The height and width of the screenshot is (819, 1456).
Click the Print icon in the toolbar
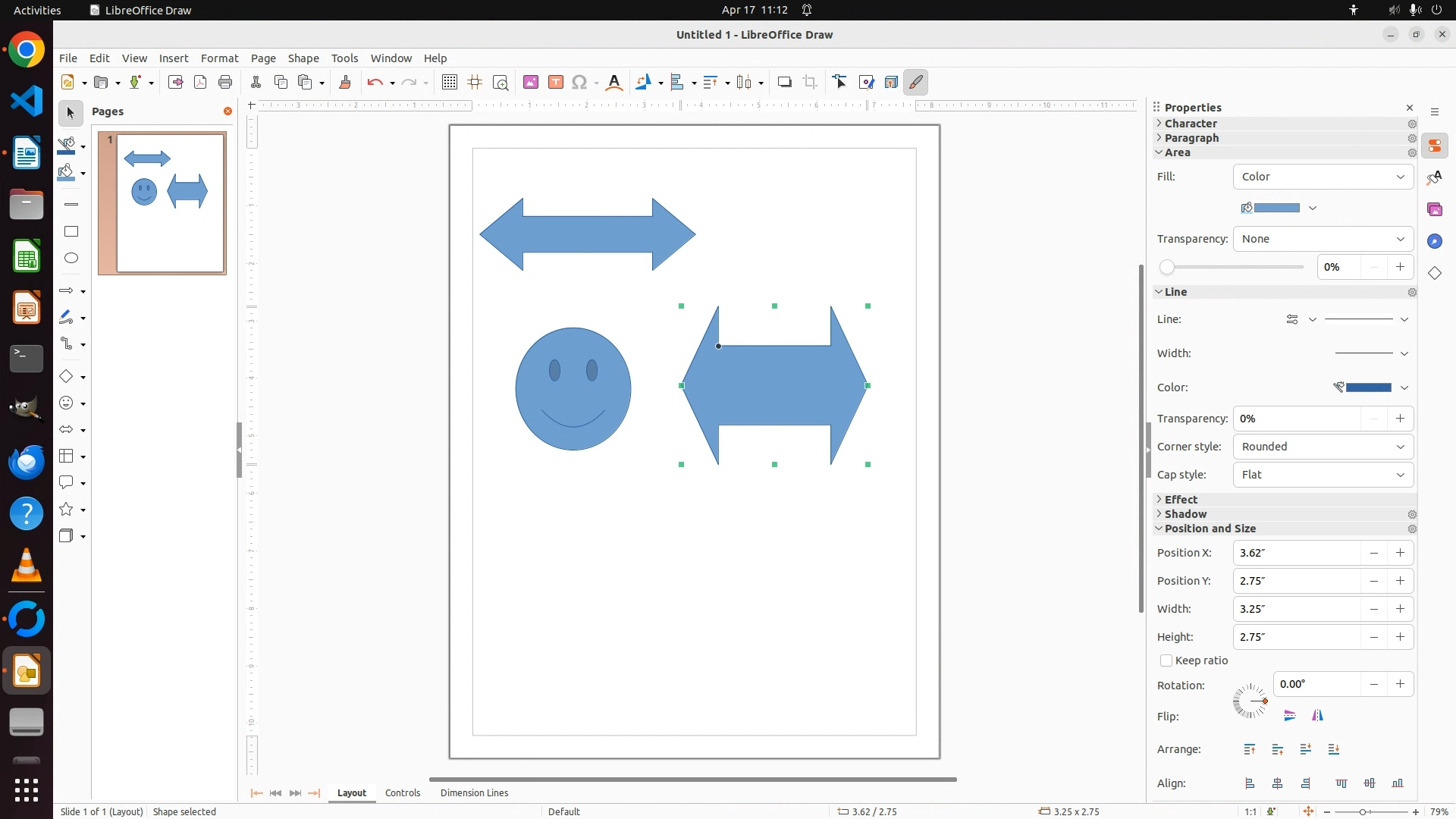coord(225,82)
